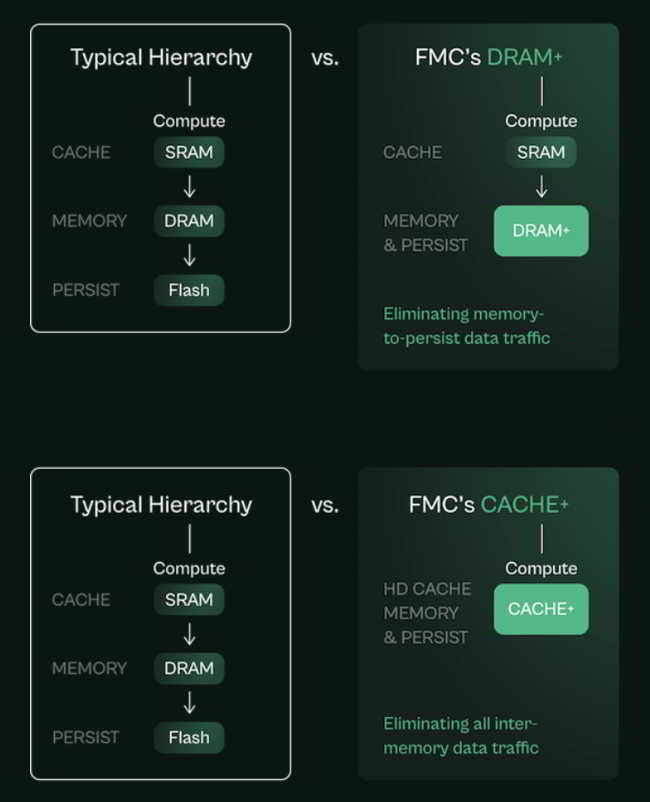
Task: Click the green DRAM+ box
Action: click(x=541, y=231)
